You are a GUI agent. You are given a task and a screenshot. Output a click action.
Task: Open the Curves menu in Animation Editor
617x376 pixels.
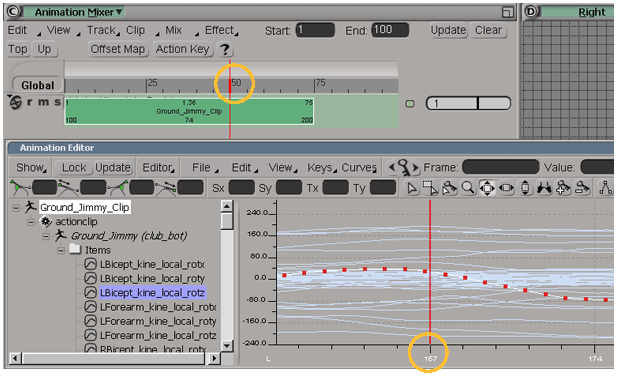(x=359, y=168)
